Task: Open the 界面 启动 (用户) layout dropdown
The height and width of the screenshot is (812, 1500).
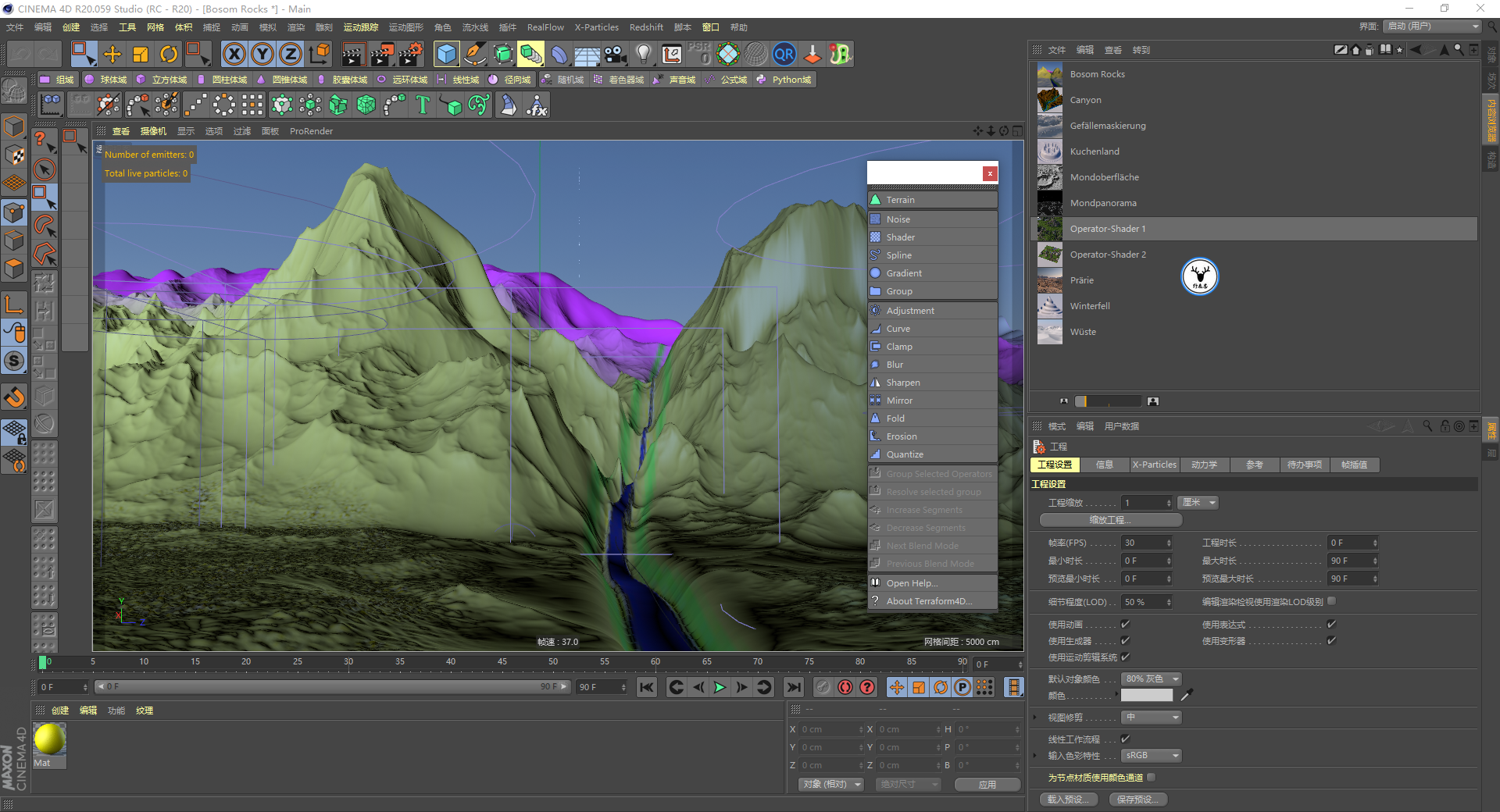Action: (x=1431, y=26)
